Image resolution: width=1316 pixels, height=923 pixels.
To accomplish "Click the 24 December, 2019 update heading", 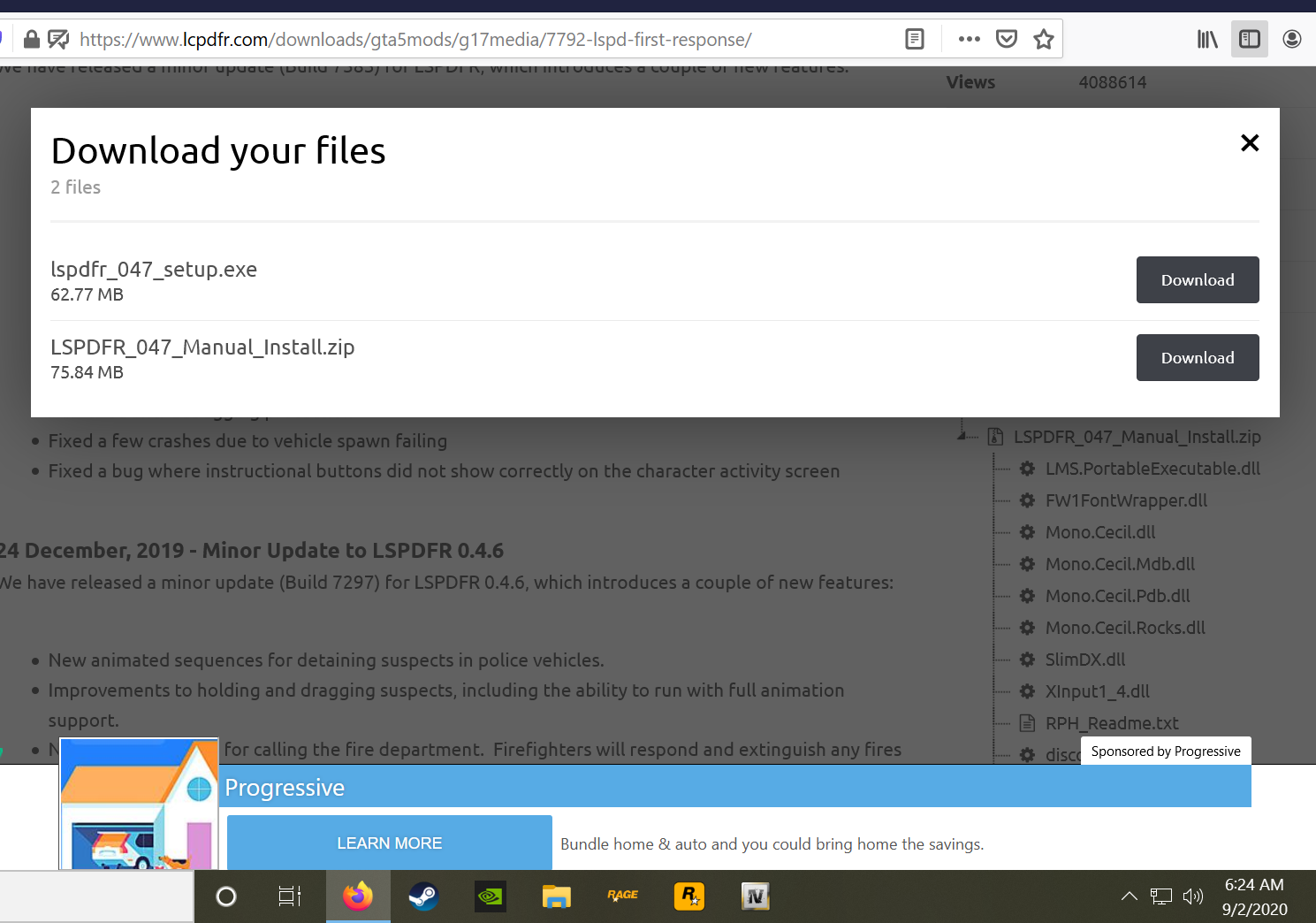I will pyautogui.click(x=252, y=550).
